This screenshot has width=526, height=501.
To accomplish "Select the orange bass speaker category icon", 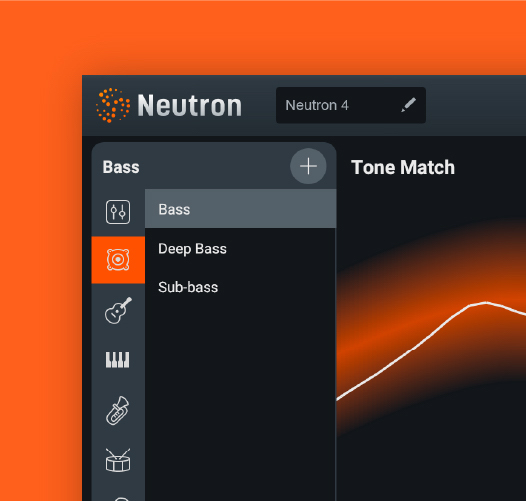I will tap(118, 260).
